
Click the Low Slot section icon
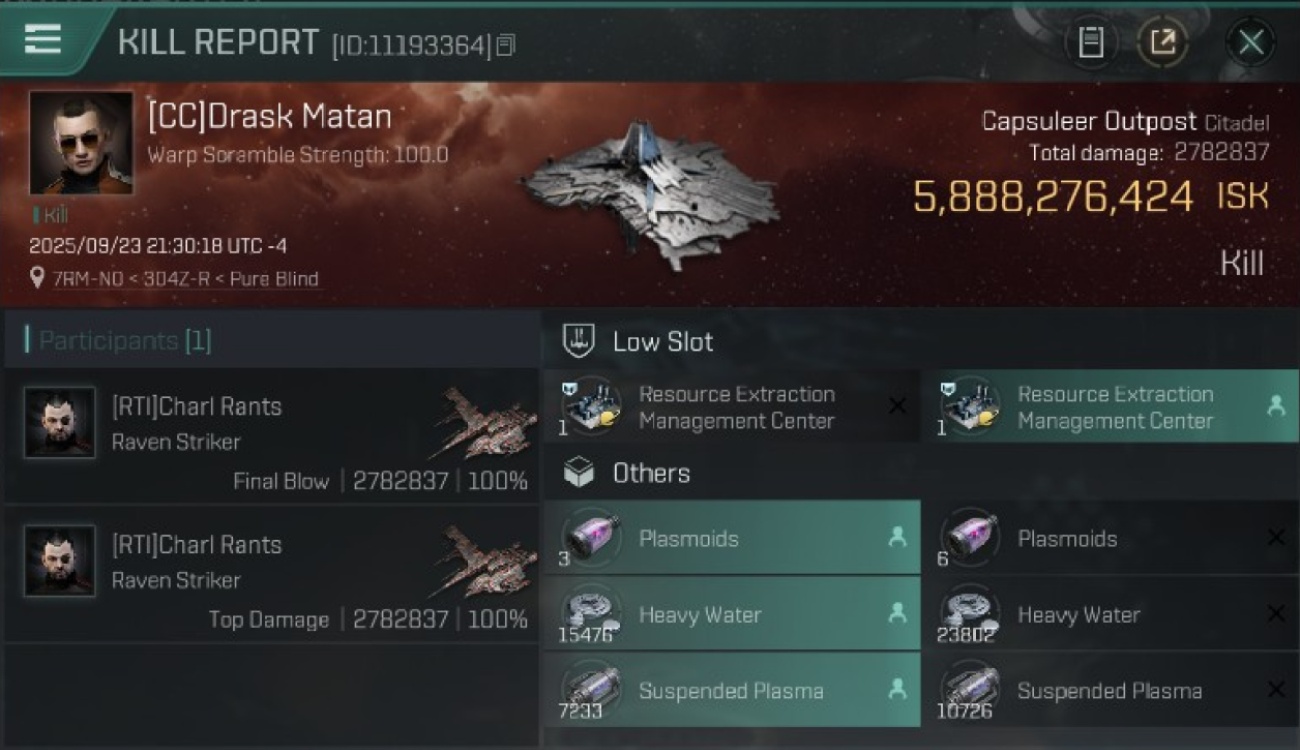(579, 341)
